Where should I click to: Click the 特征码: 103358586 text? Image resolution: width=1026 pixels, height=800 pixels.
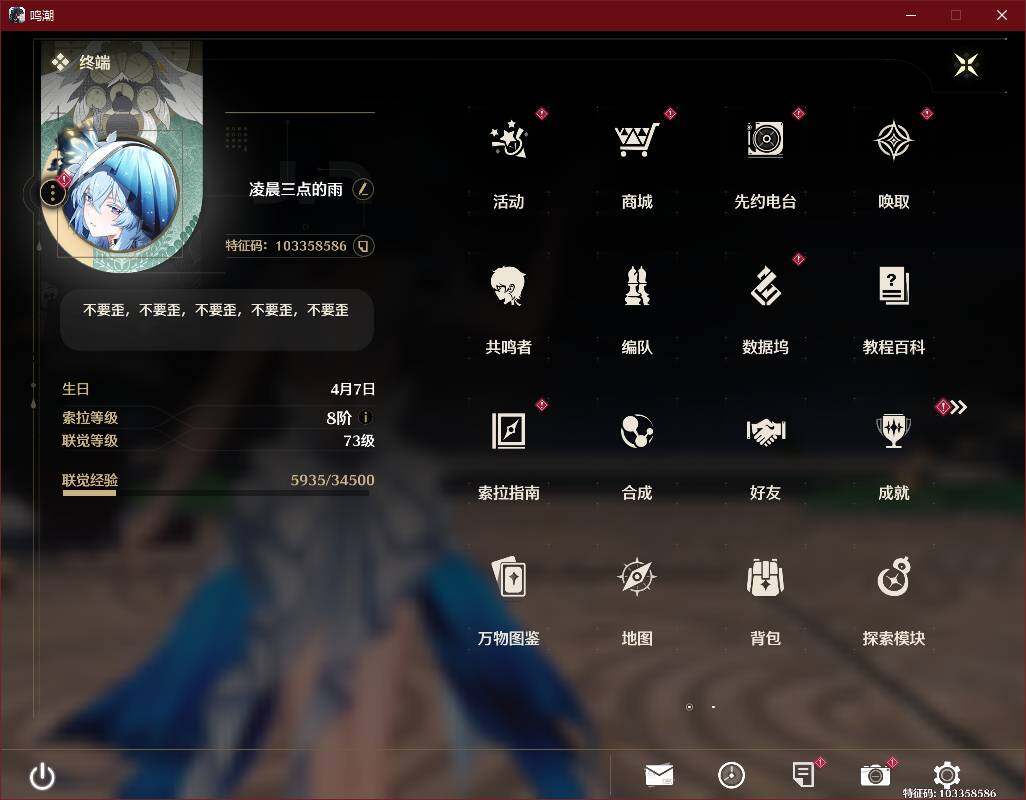286,246
